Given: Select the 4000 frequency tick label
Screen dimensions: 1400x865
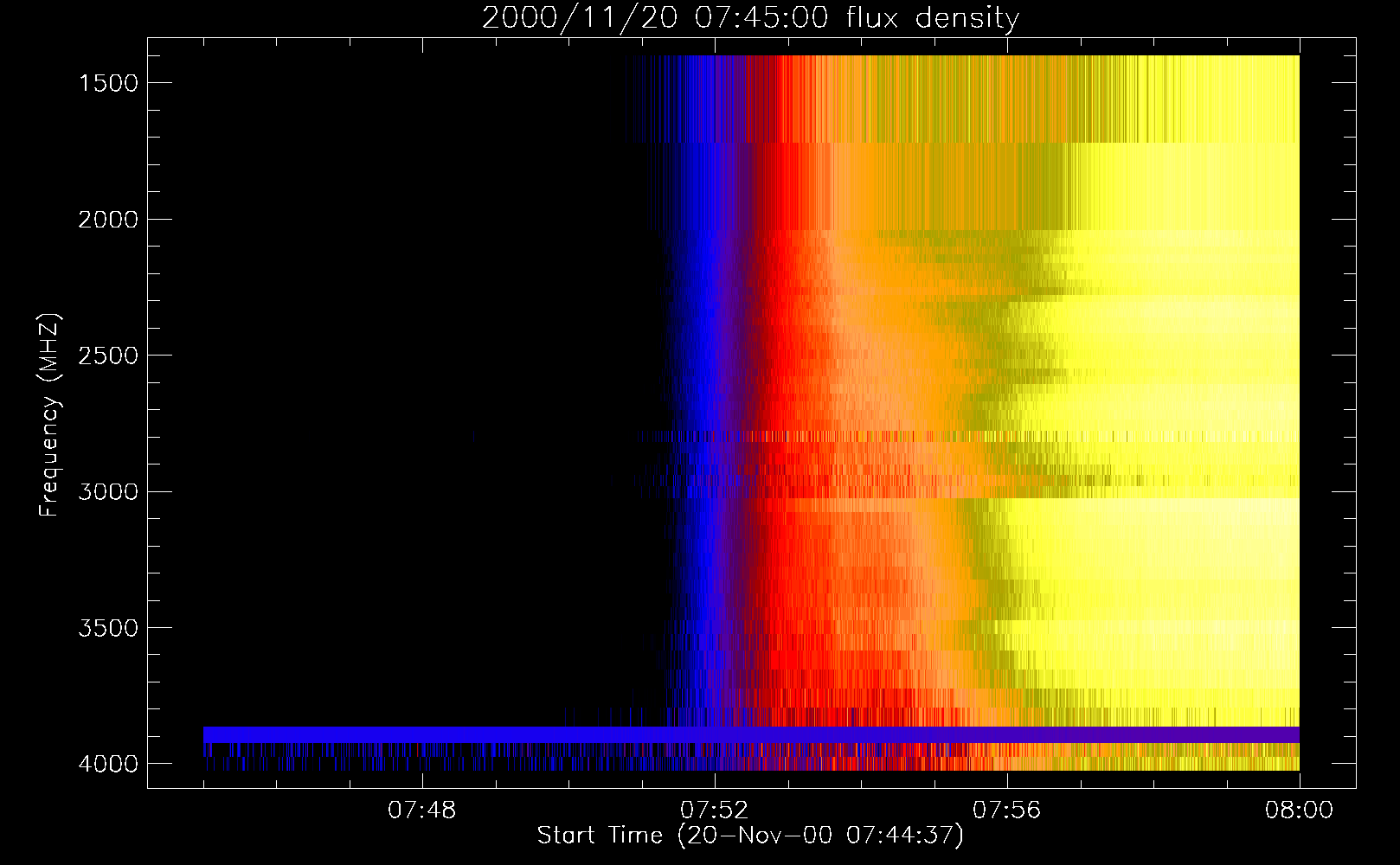Looking at the screenshot, I should click(x=108, y=764).
